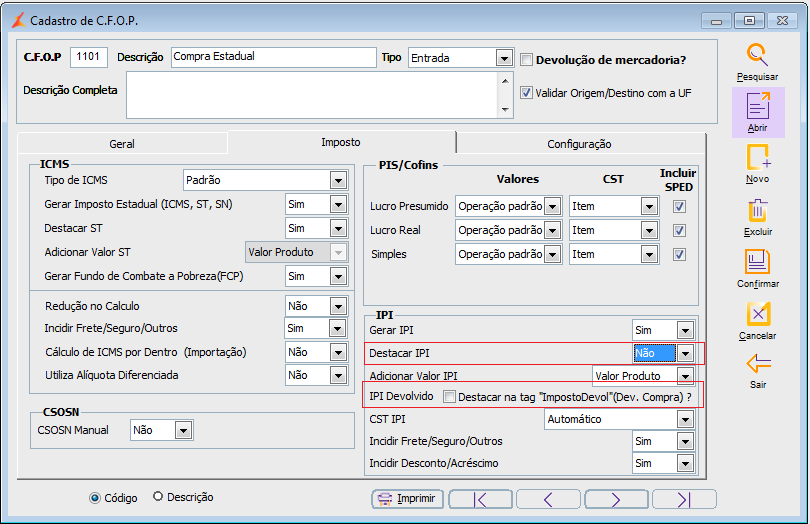The width and height of the screenshot is (810, 524).
Task: Print with the Imprimir button
Action: coord(407,499)
